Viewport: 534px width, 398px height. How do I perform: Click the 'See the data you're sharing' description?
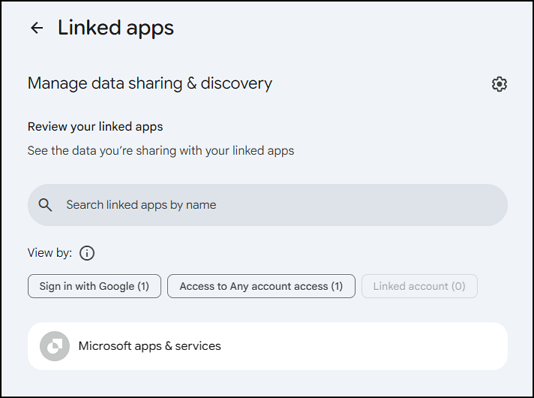coord(161,150)
